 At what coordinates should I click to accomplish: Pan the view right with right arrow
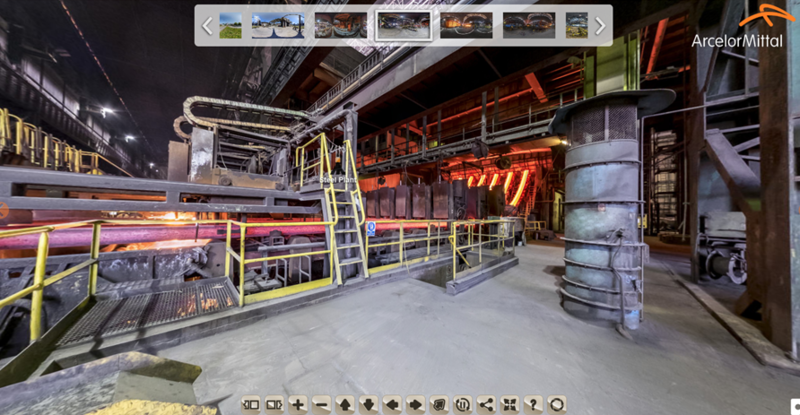pyautogui.click(x=415, y=404)
